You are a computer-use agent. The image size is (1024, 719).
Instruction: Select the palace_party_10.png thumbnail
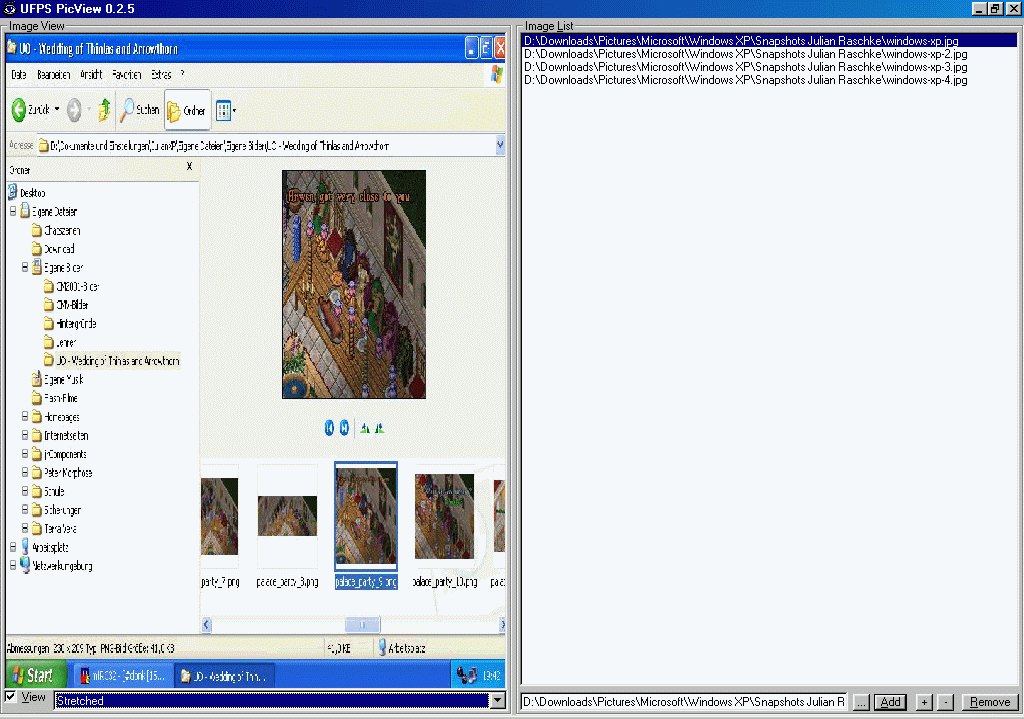[x=445, y=516]
